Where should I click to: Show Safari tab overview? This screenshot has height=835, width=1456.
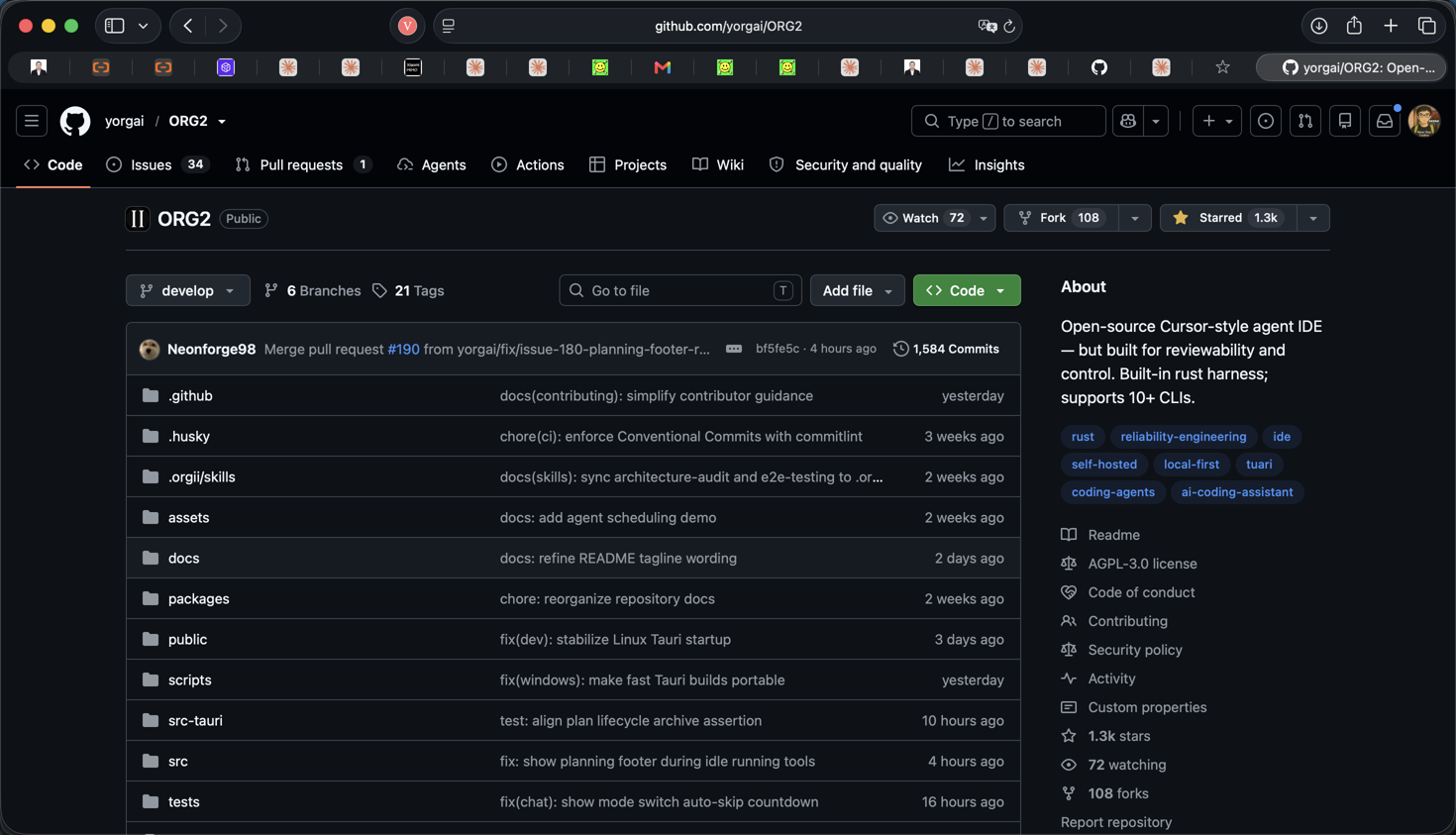1427,26
